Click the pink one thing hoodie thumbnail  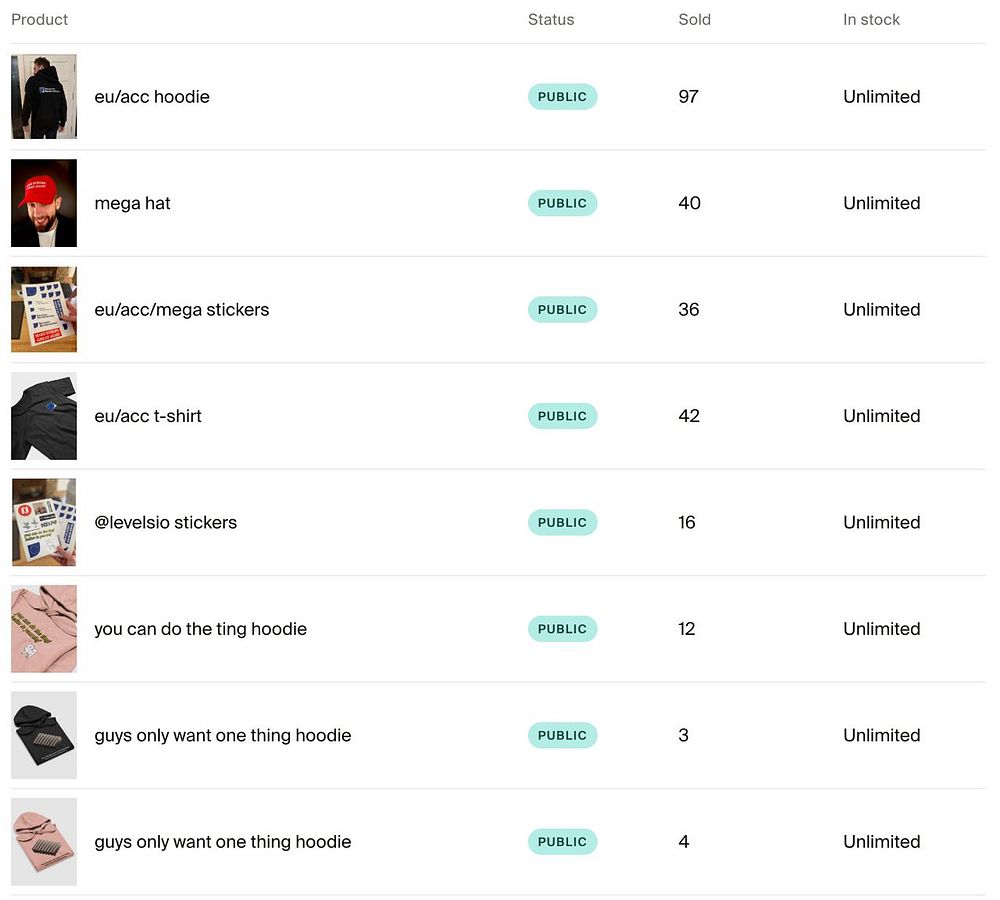point(44,842)
